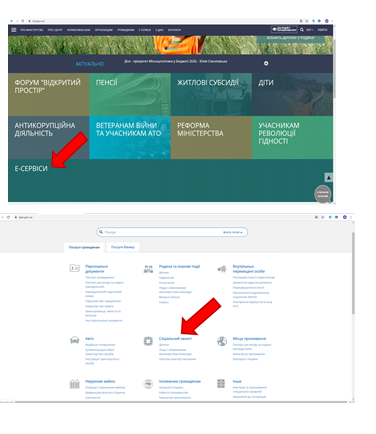
Task: Open the Пенсії tile
Action: [130, 94]
